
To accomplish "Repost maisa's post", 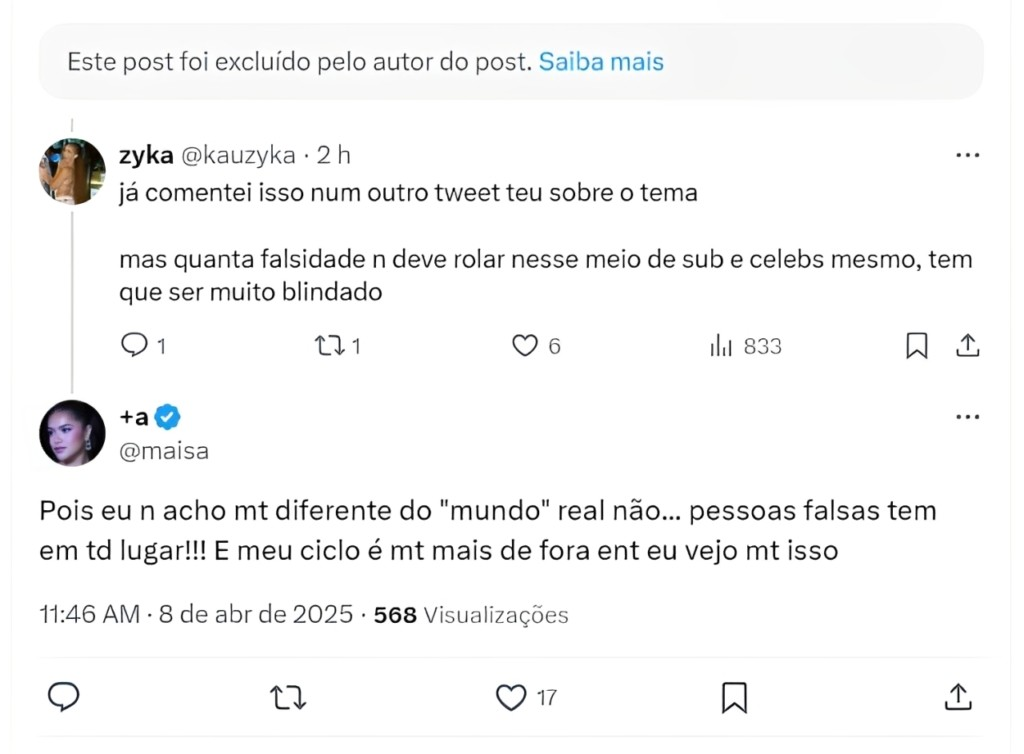I will pyautogui.click(x=288, y=696).
